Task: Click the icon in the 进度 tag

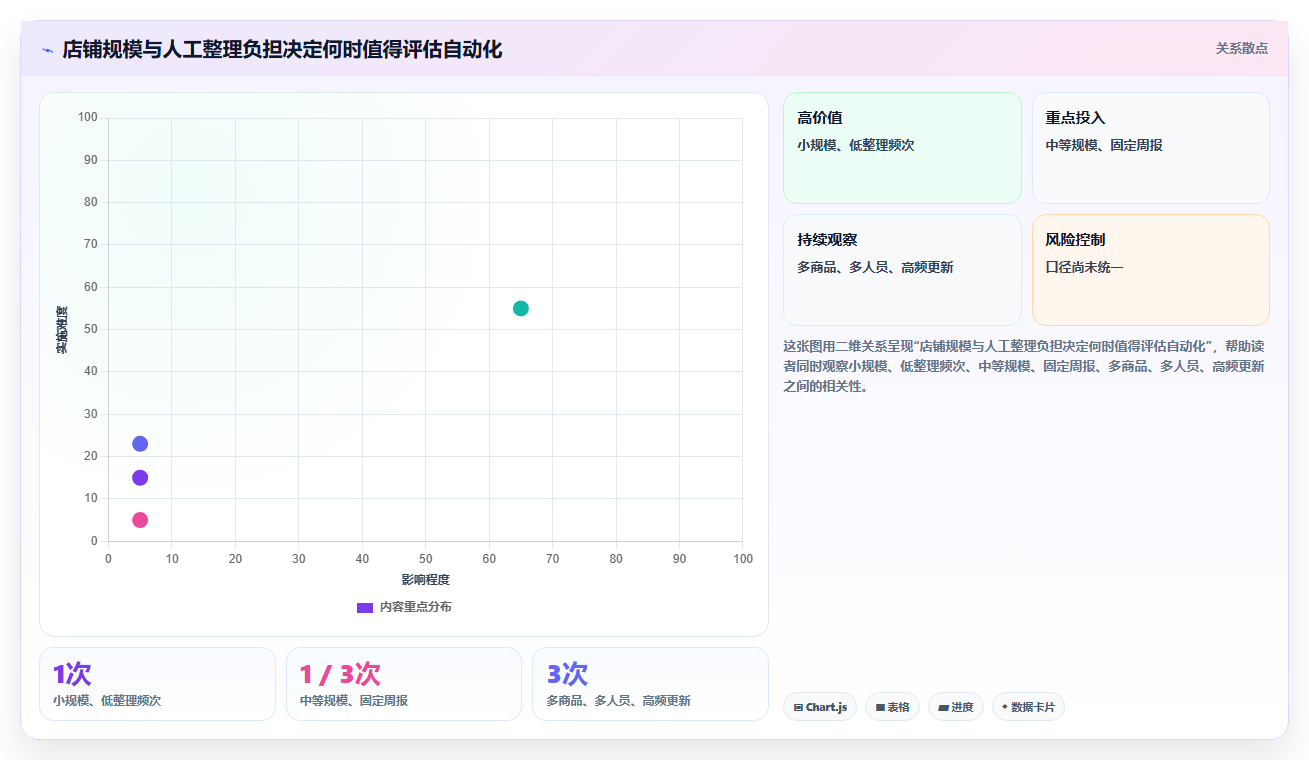Action: pos(943,708)
